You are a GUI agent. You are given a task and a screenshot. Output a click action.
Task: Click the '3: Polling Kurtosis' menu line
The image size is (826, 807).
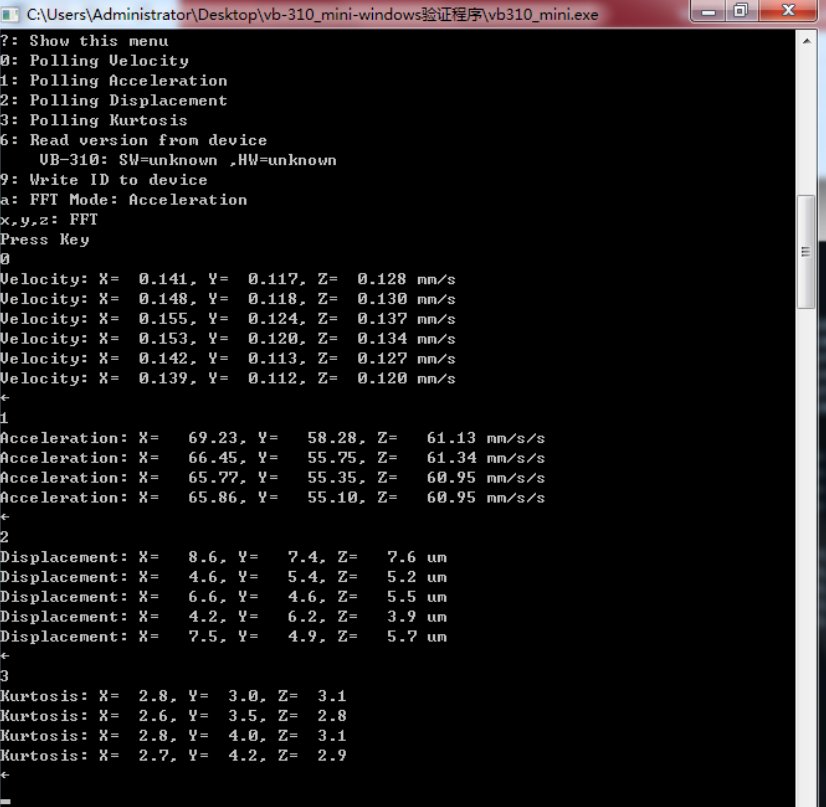[94, 120]
